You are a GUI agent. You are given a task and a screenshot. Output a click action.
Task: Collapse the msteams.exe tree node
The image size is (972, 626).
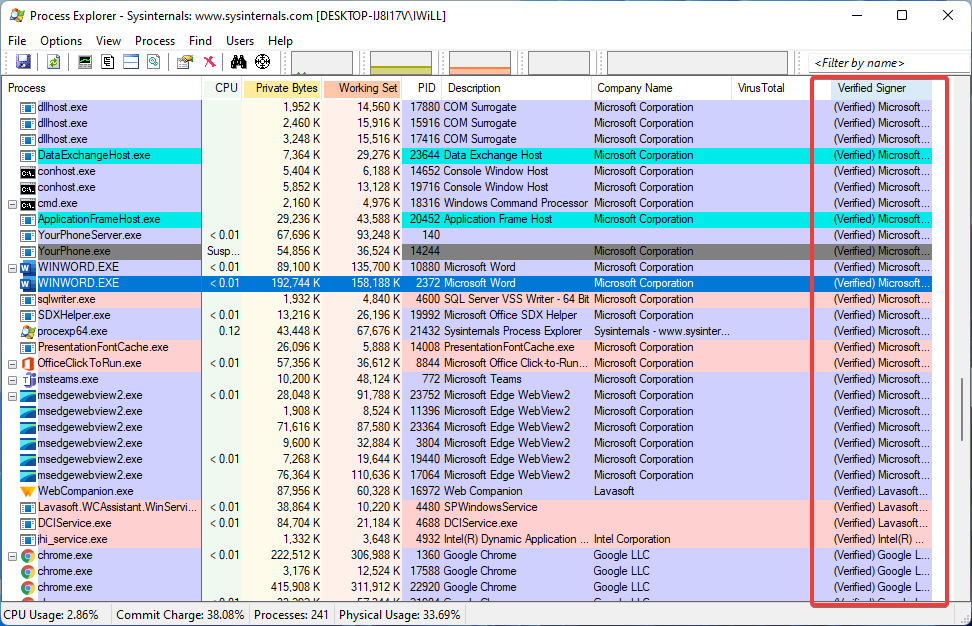tap(12, 380)
